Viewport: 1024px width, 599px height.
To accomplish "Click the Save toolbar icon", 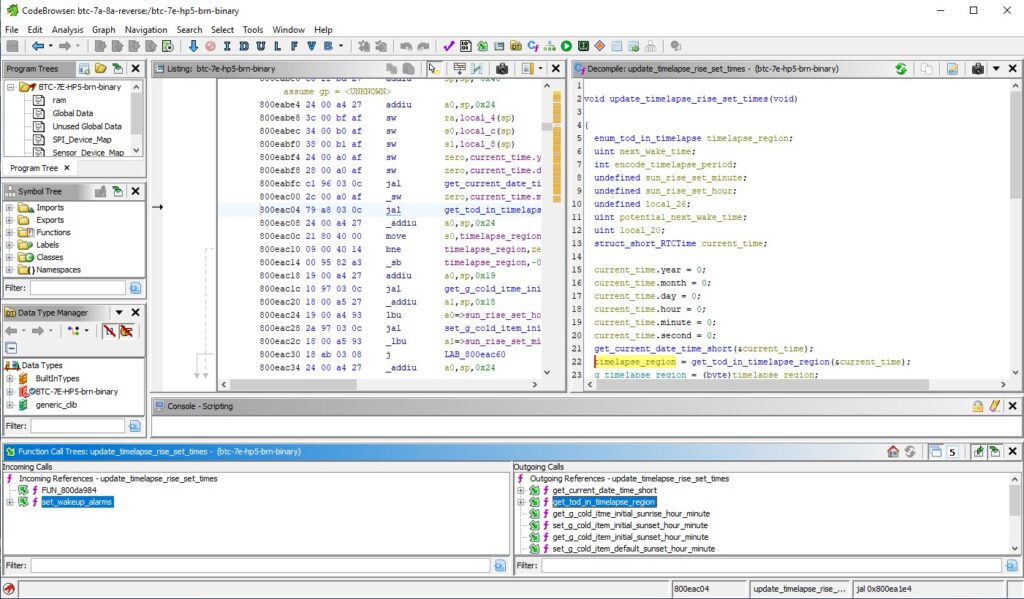I will [12, 46].
